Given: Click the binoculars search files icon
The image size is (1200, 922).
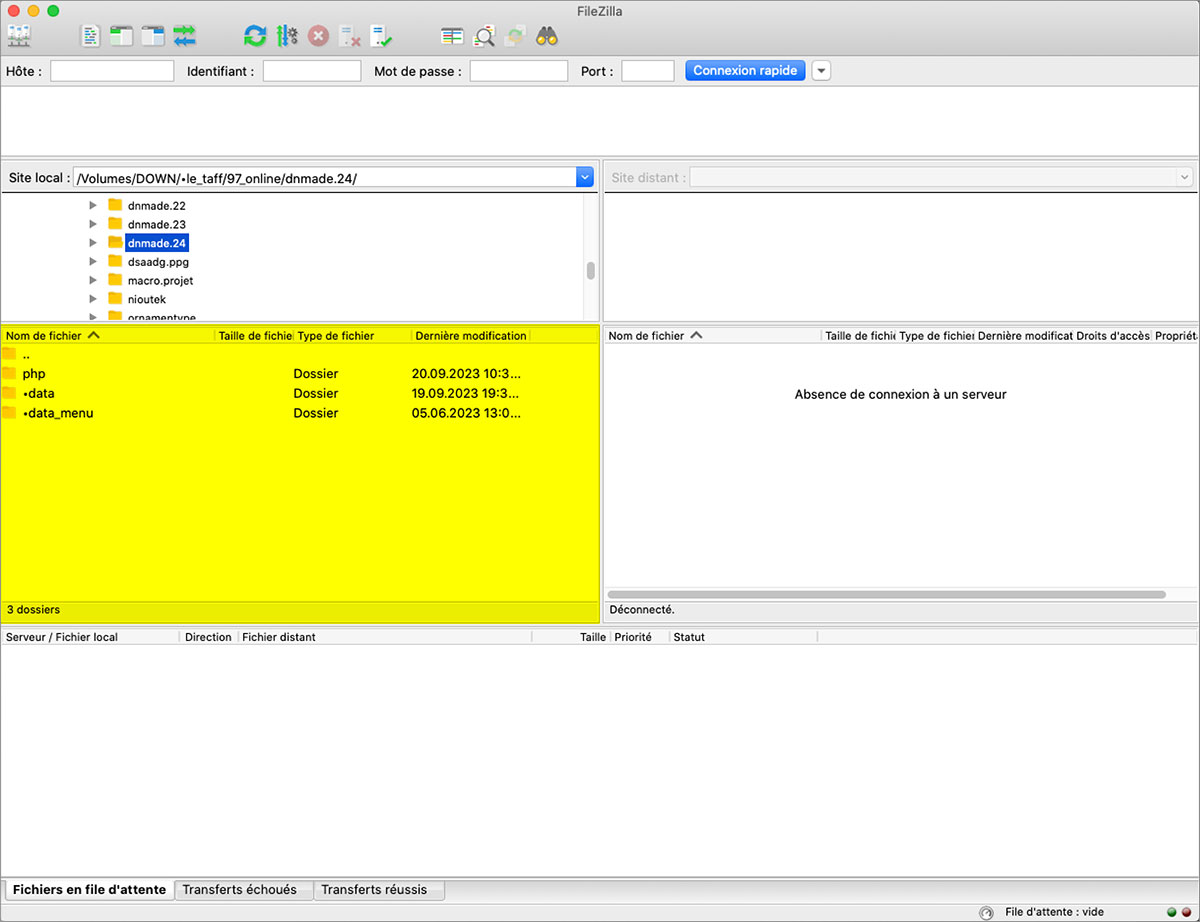Looking at the screenshot, I should [546, 37].
